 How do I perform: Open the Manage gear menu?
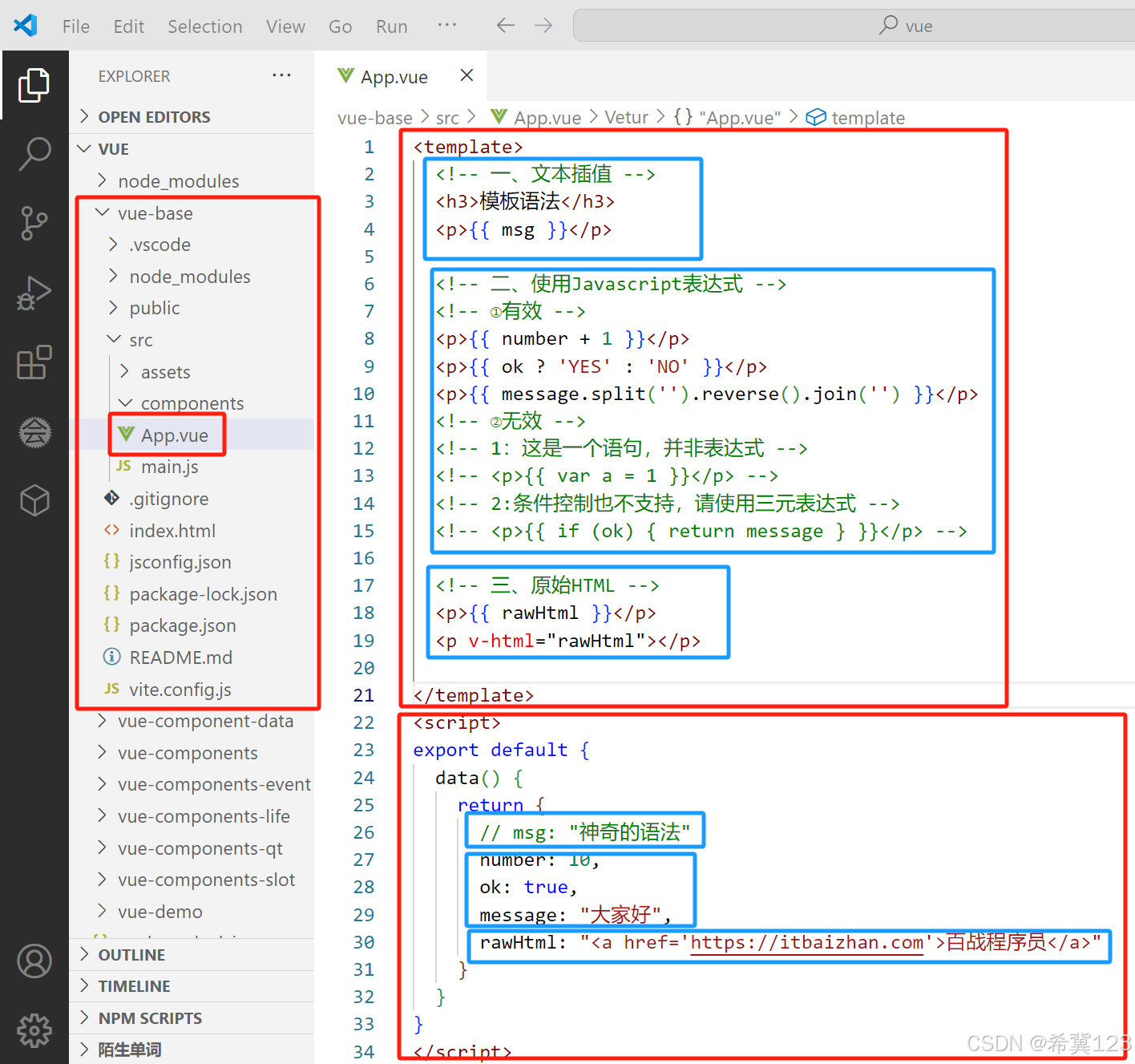(34, 1030)
